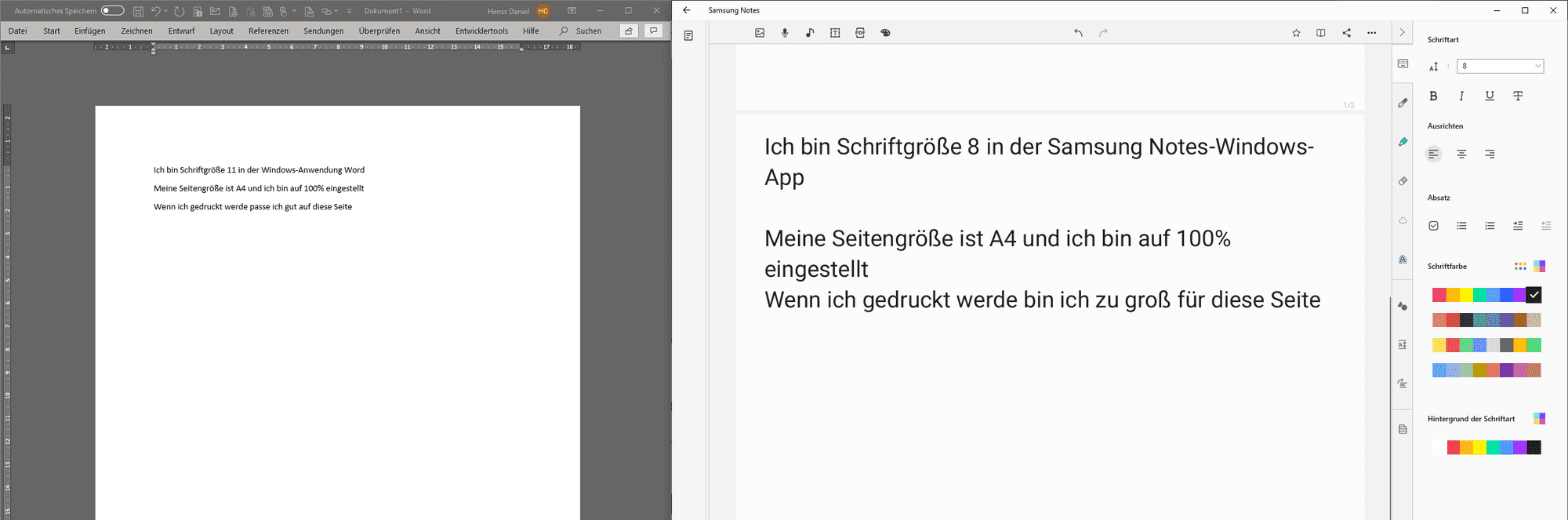The height and width of the screenshot is (520, 1568).
Task: Apply numbered list under Absatz
Action: pos(1490,226)
